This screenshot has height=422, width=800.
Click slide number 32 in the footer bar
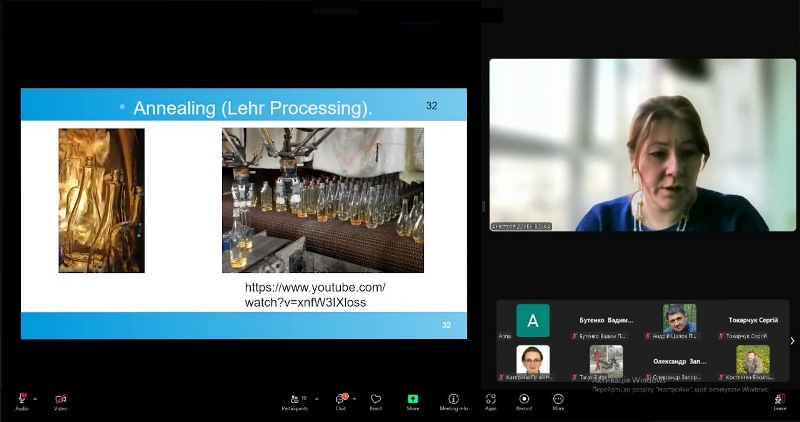446,325
